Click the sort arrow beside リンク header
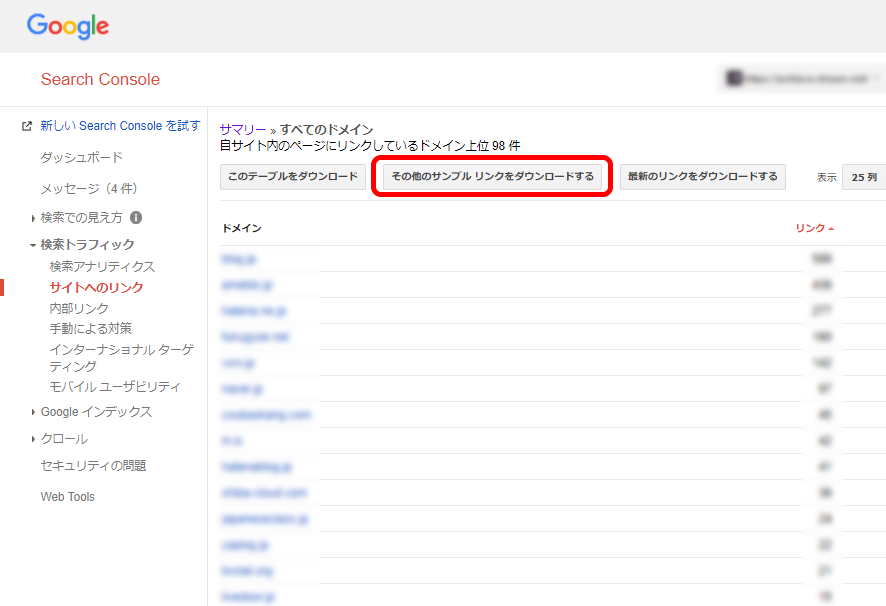 (x=831, y=229)
